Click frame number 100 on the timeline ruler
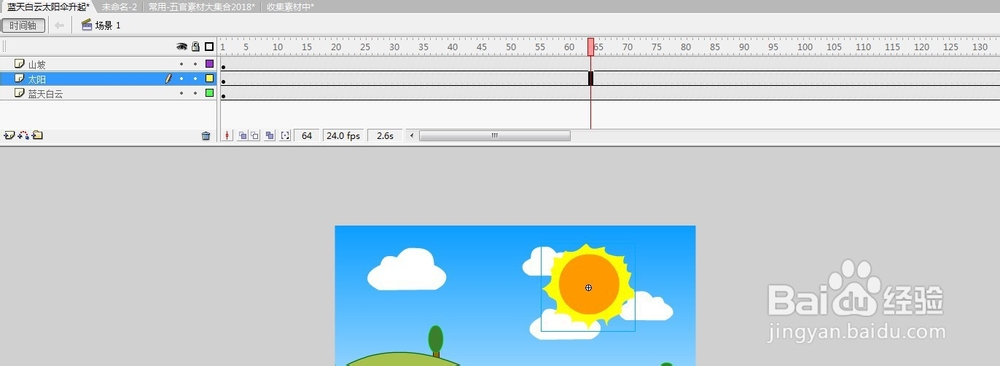The image size is (1000, 366). tap(805, 47)
